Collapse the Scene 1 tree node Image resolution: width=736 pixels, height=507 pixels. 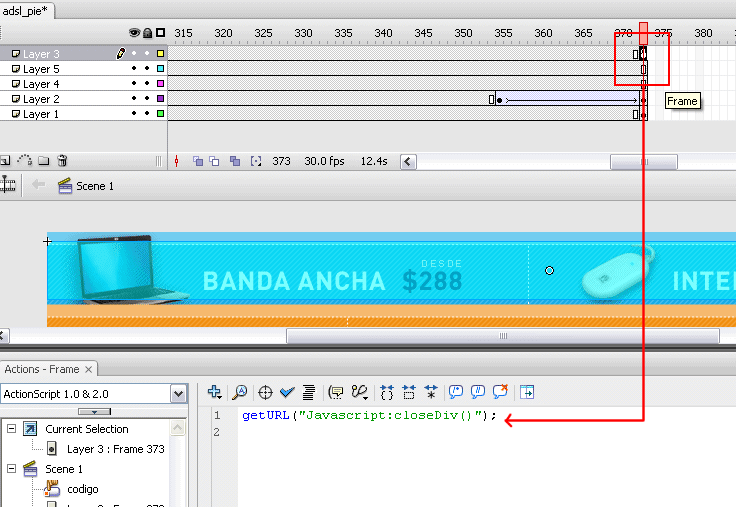coord(11,469)
